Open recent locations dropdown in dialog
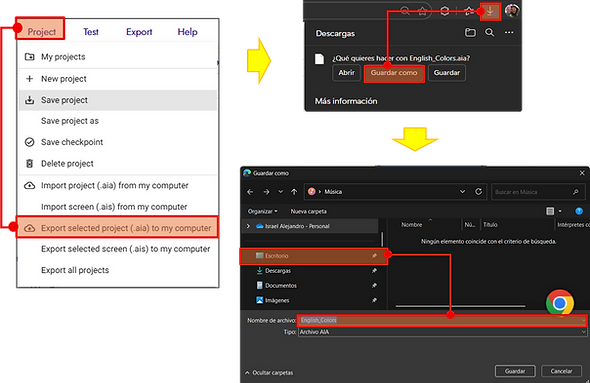 (280, 192)
